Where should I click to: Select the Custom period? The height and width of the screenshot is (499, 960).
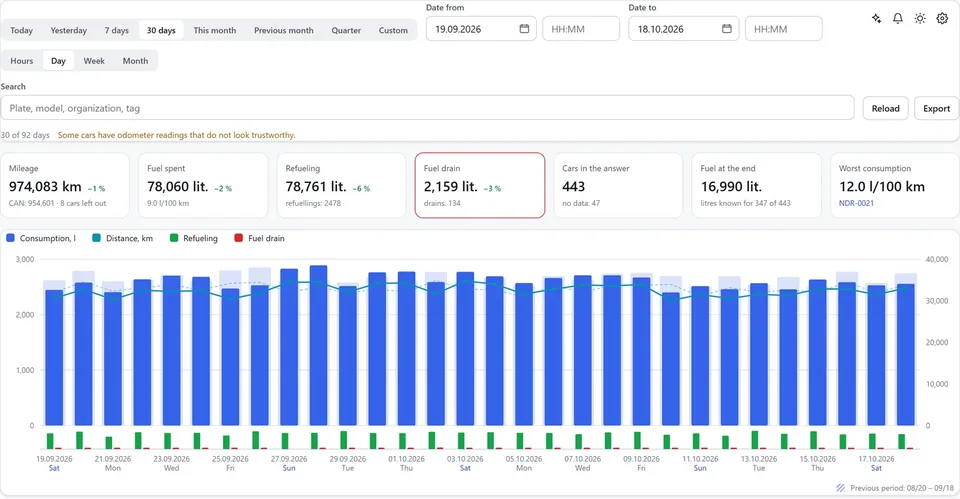[x=393, y=30]
